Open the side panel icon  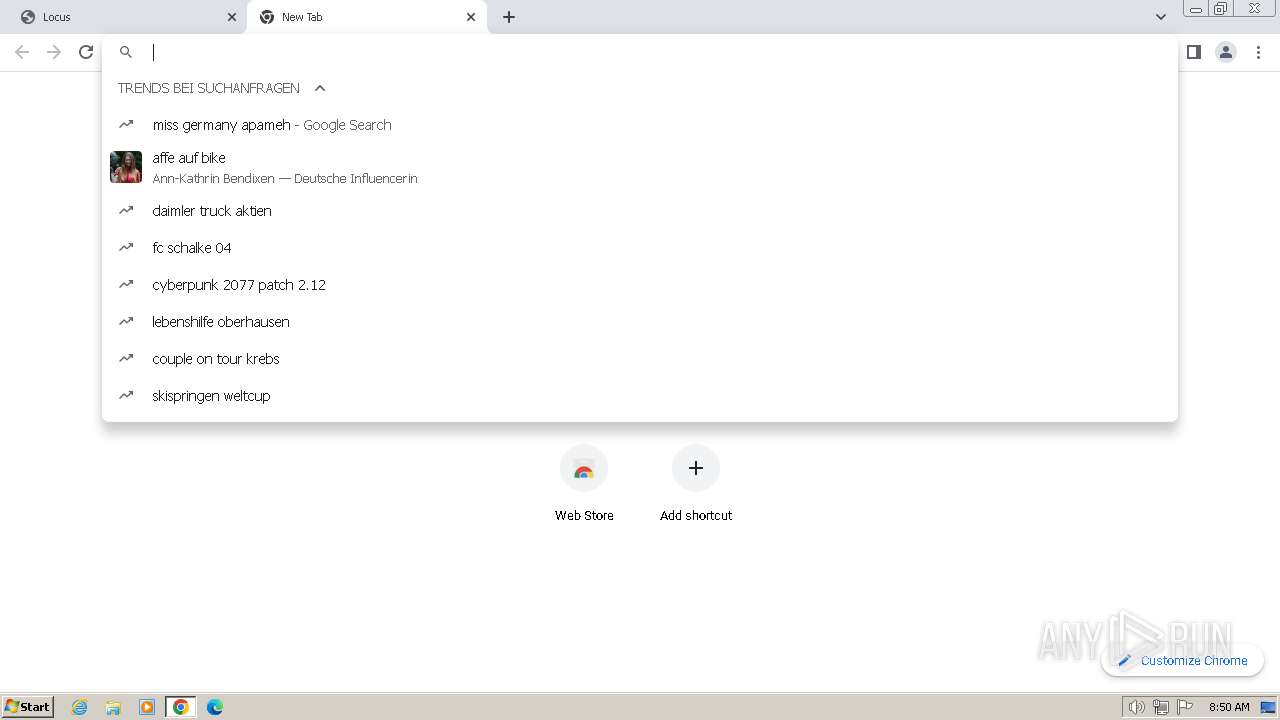click(x=1193, y=52)
